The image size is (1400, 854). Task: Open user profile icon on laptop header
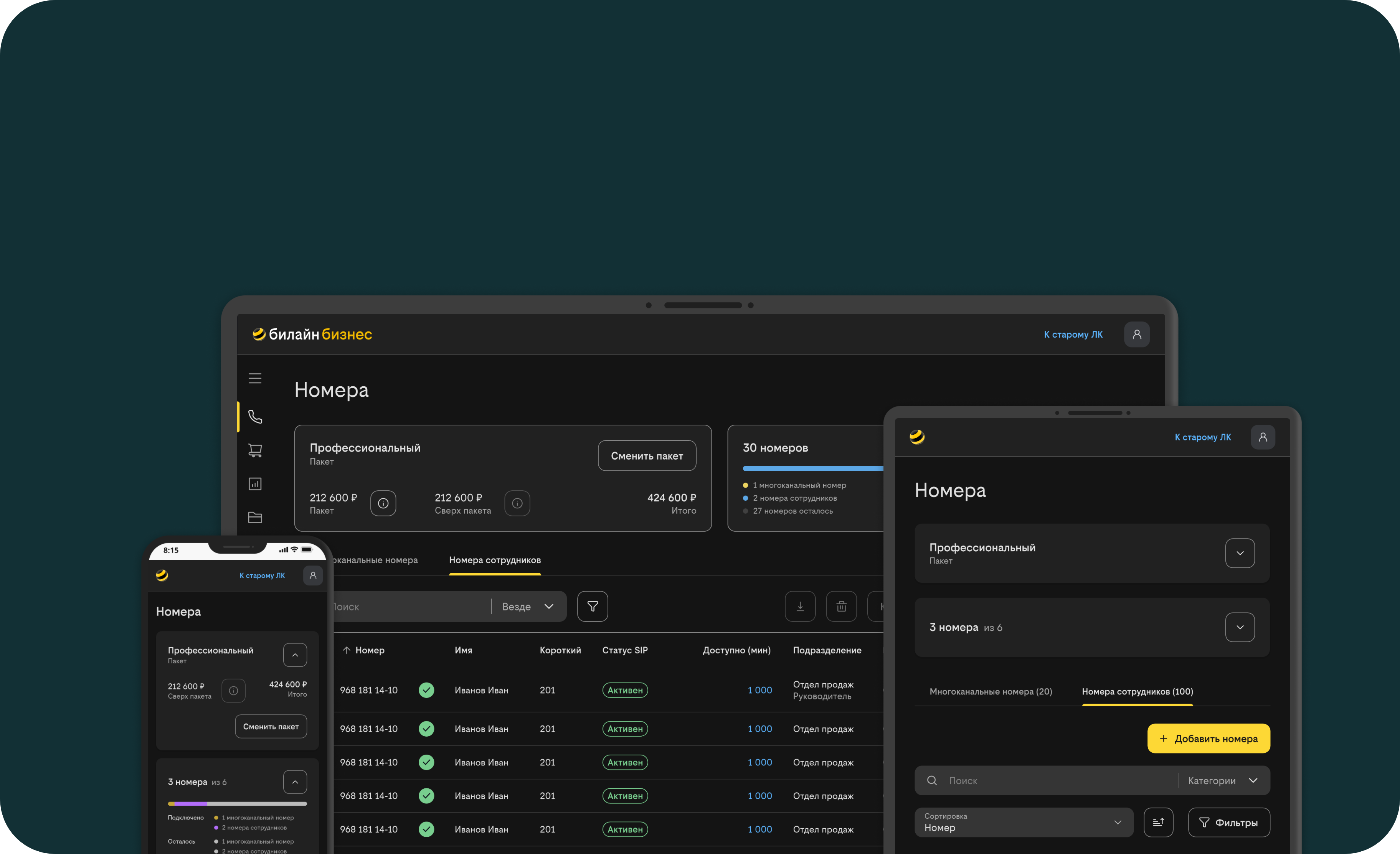(1136, 335)
